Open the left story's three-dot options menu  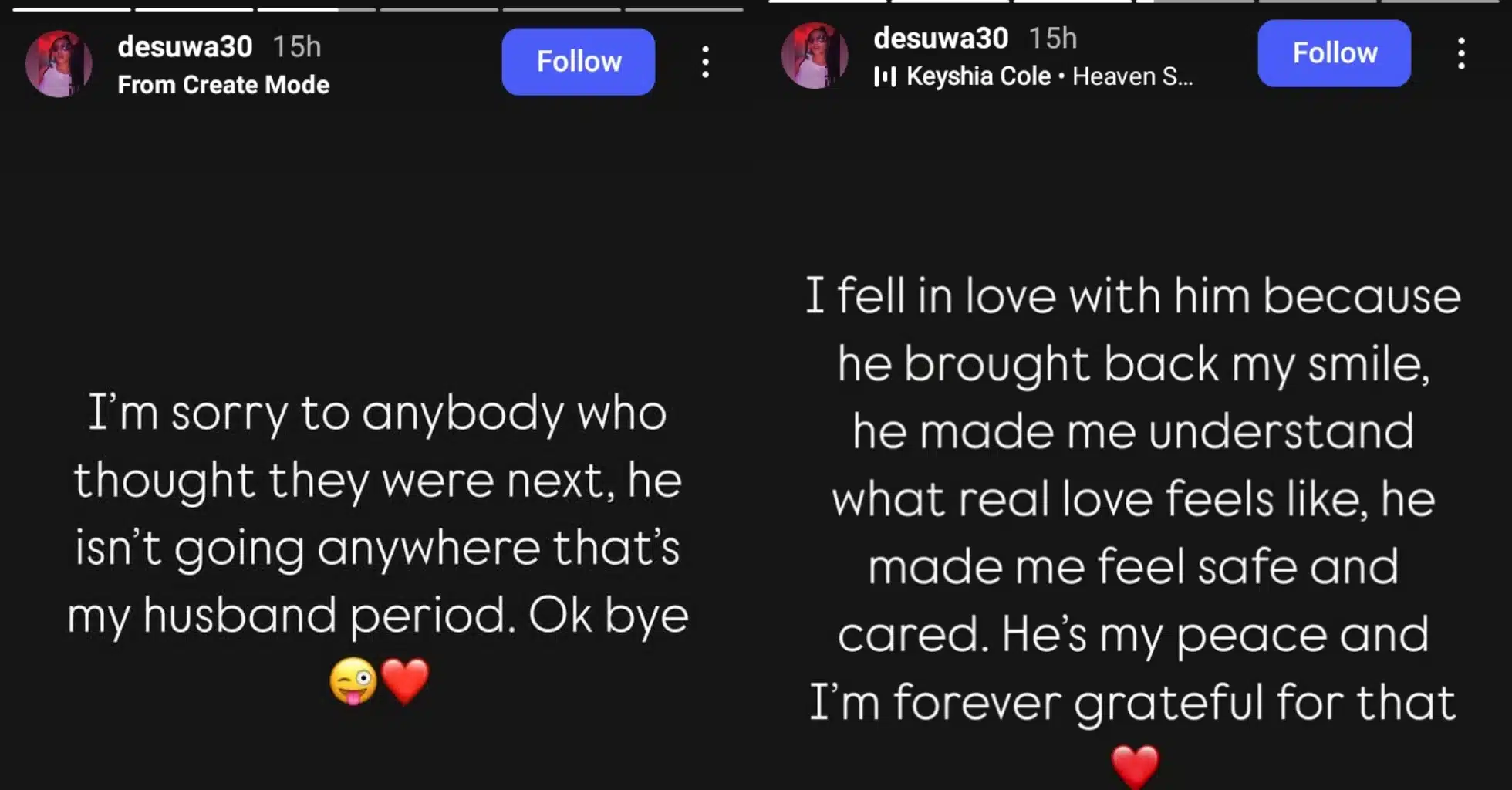point(705,62)
